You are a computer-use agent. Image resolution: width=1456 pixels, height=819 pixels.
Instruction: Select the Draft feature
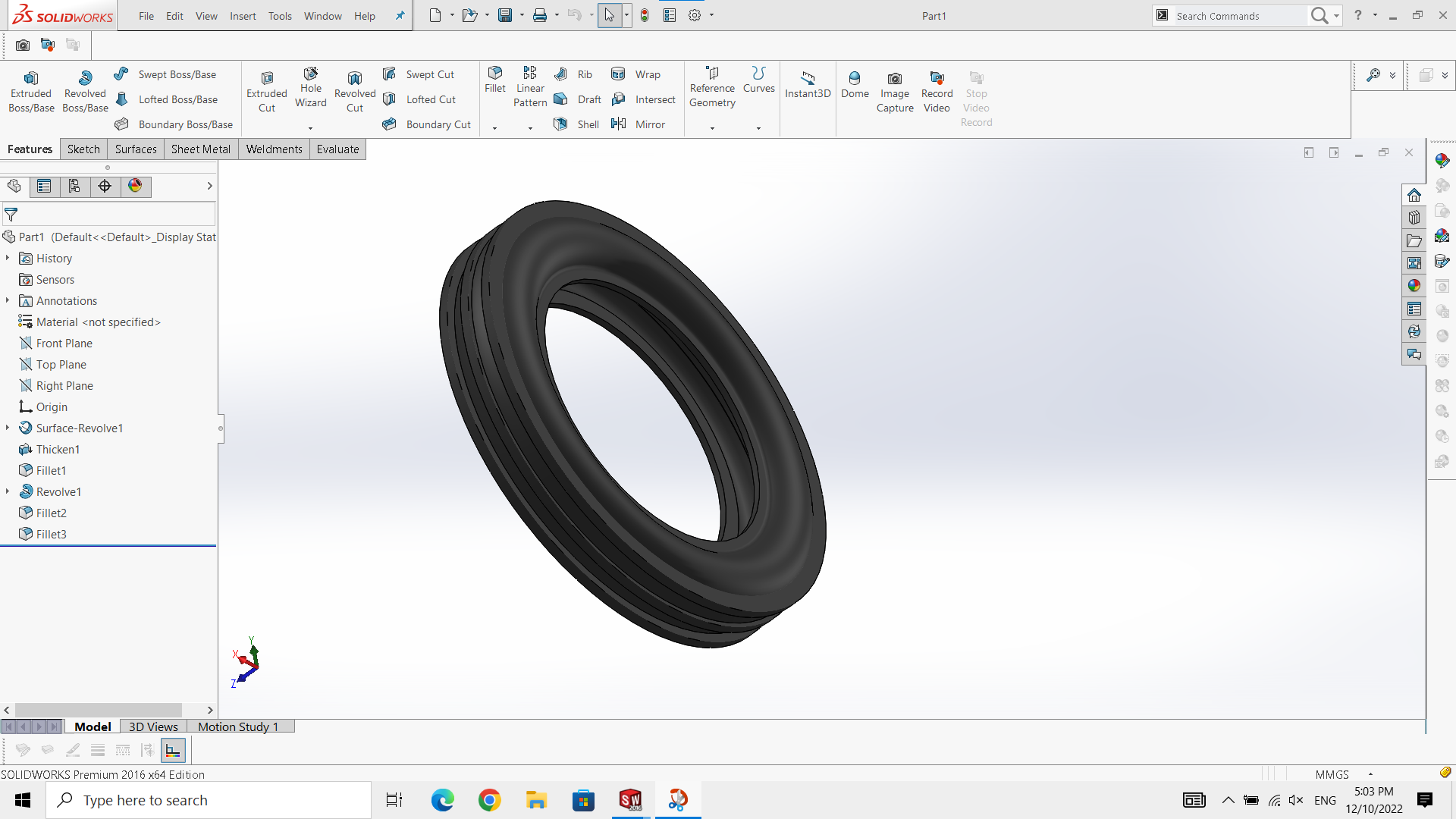click(578, 99)
